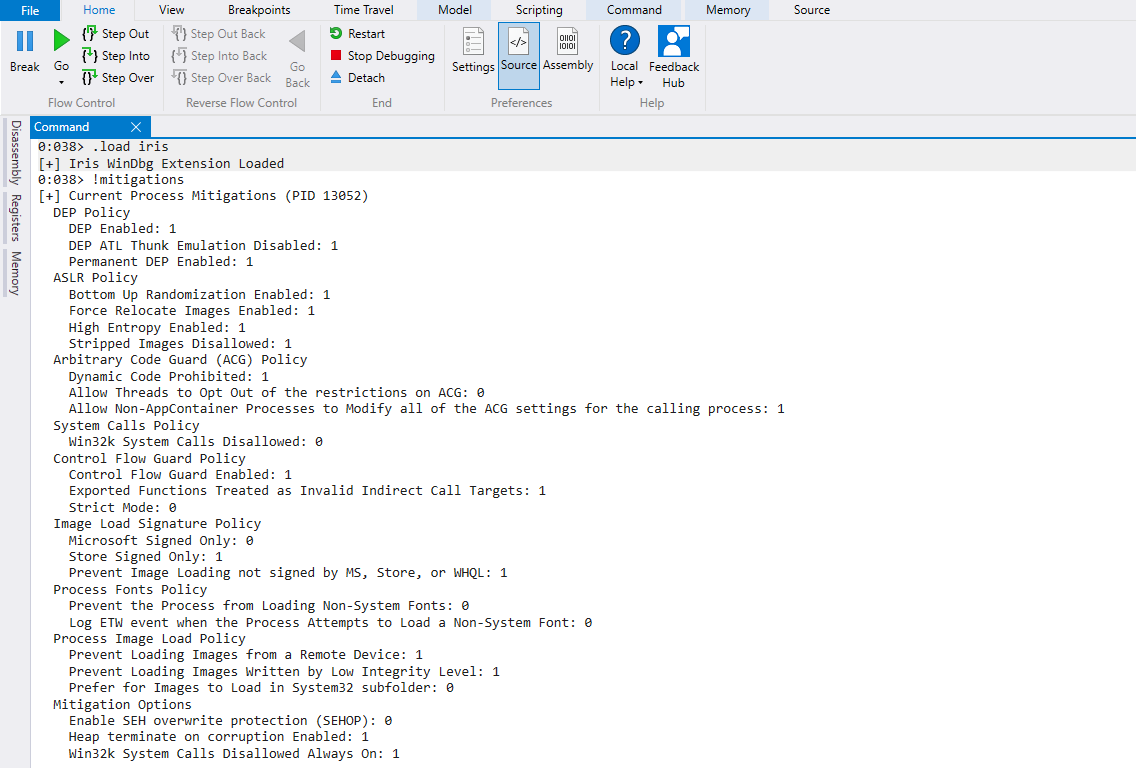Click 'Strict Mode: 0' line
The height and width of the screenshot is (768, 1136).
coord(122,507)
